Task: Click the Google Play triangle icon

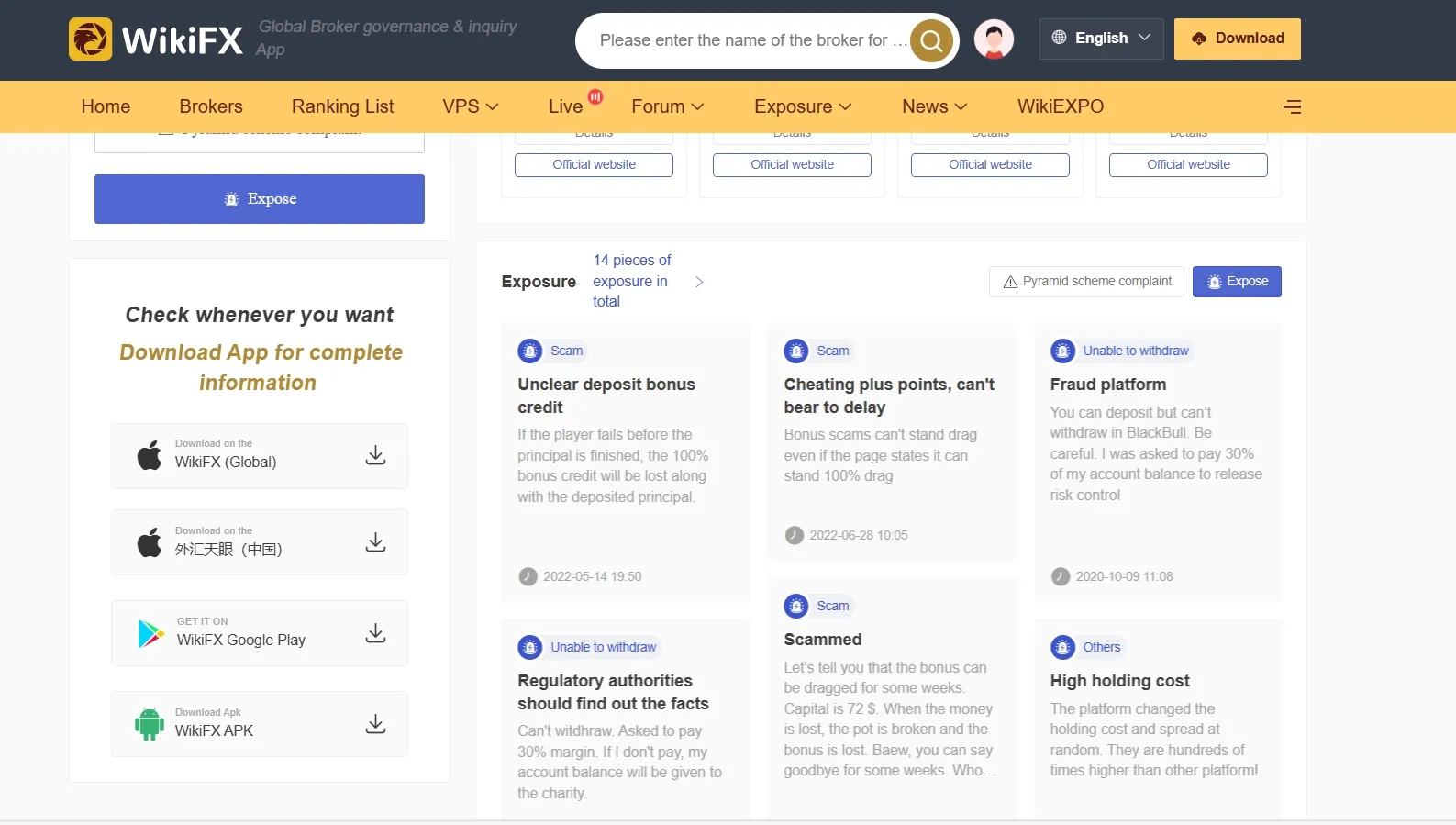Action: pyautogui.click(x=150, y=633)
